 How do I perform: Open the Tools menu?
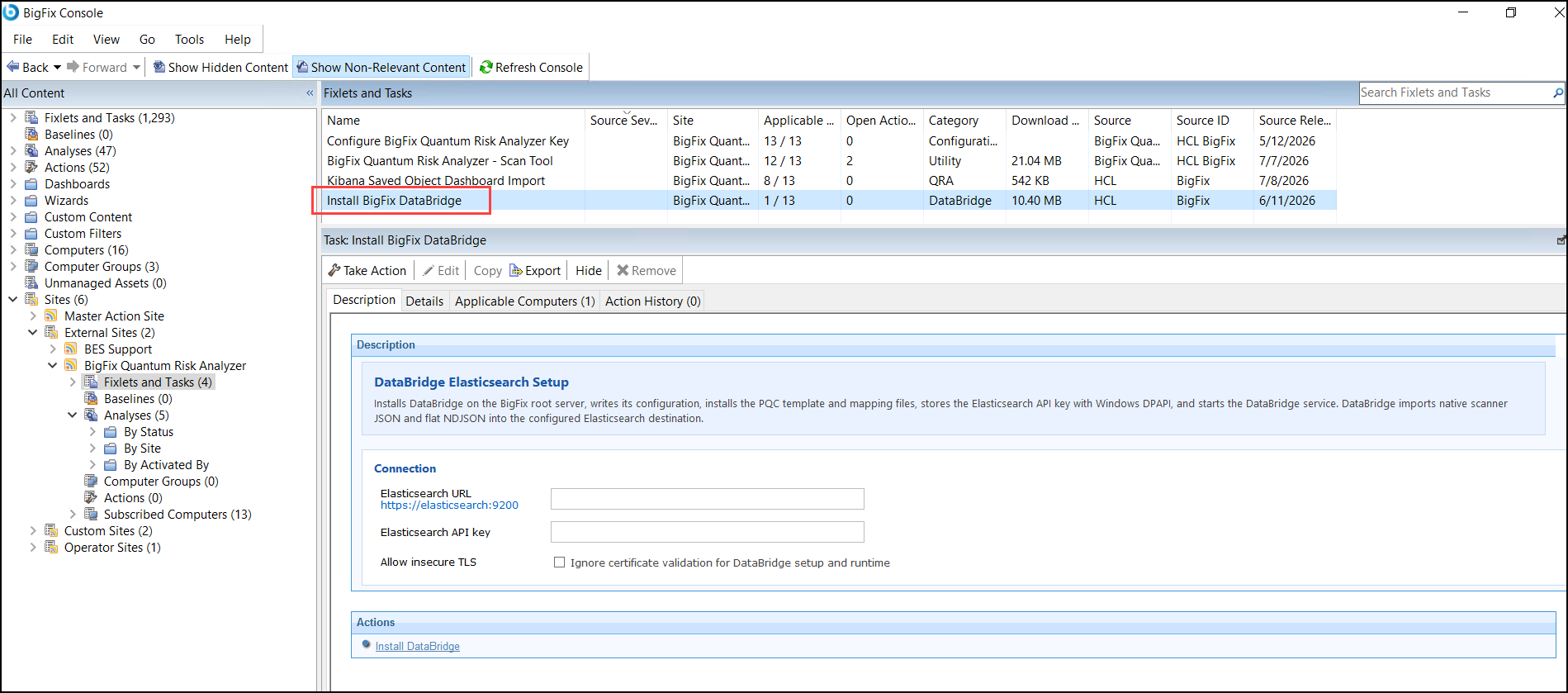click(189, 40)
